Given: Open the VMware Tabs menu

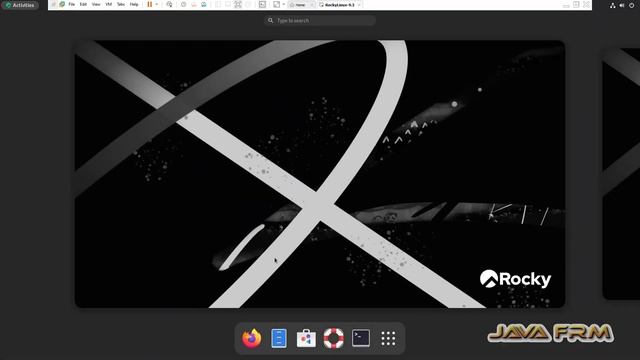Looking at the screenshot, I should tap(121, 4).
